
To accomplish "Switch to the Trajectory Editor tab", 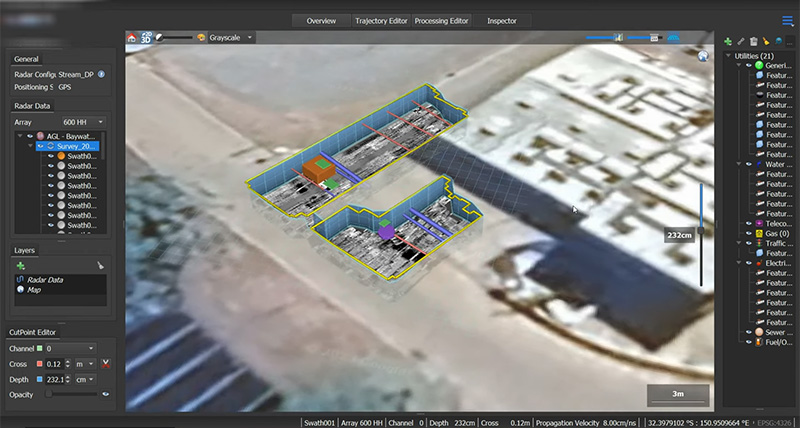I will [x=383, y=20].
